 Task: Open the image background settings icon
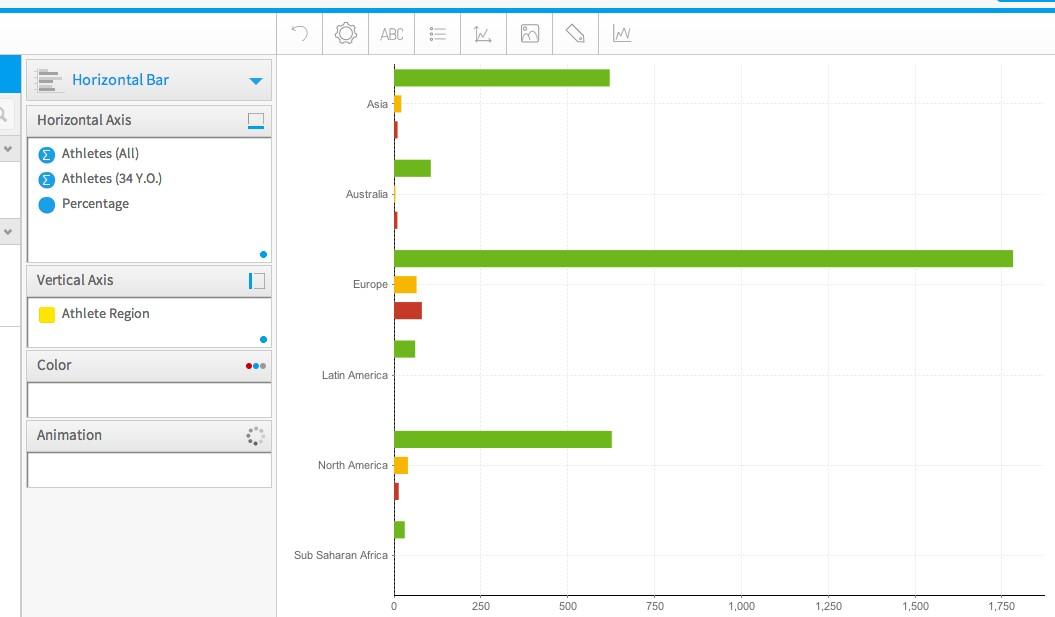[530, 34]
